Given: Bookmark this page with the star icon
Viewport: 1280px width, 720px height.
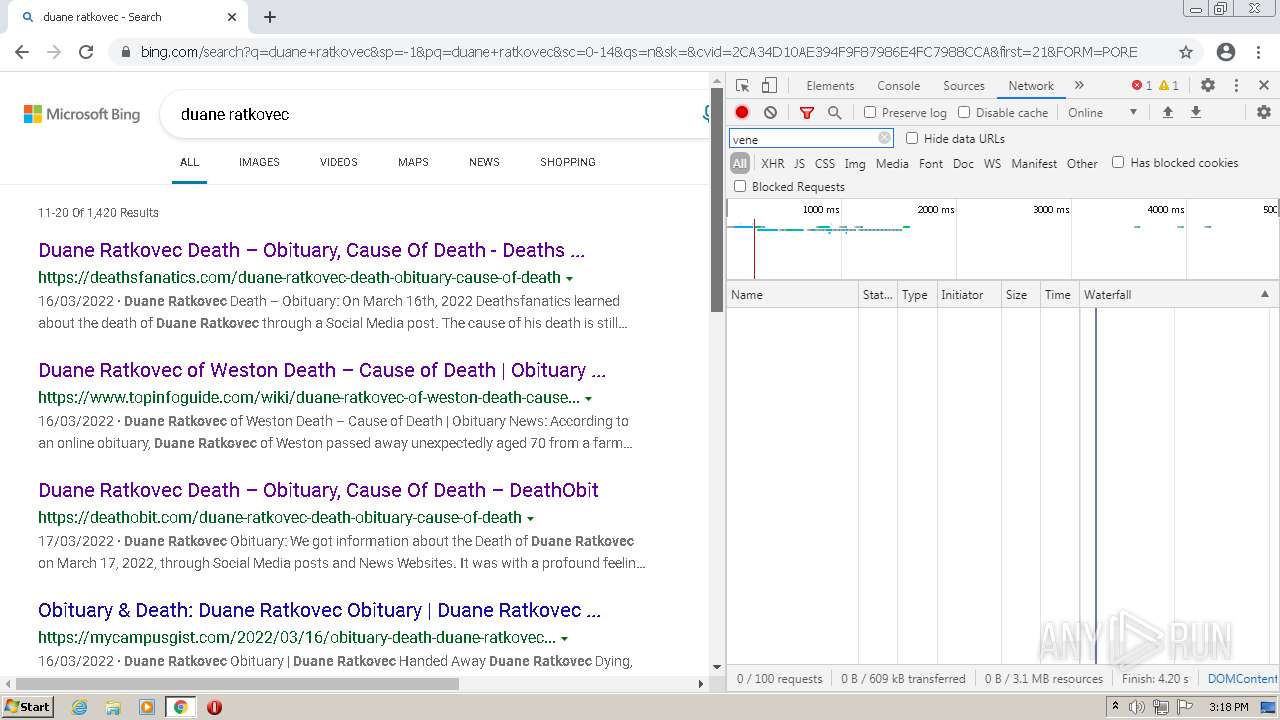Looking at the screenshot, I should coord(1186,52).
